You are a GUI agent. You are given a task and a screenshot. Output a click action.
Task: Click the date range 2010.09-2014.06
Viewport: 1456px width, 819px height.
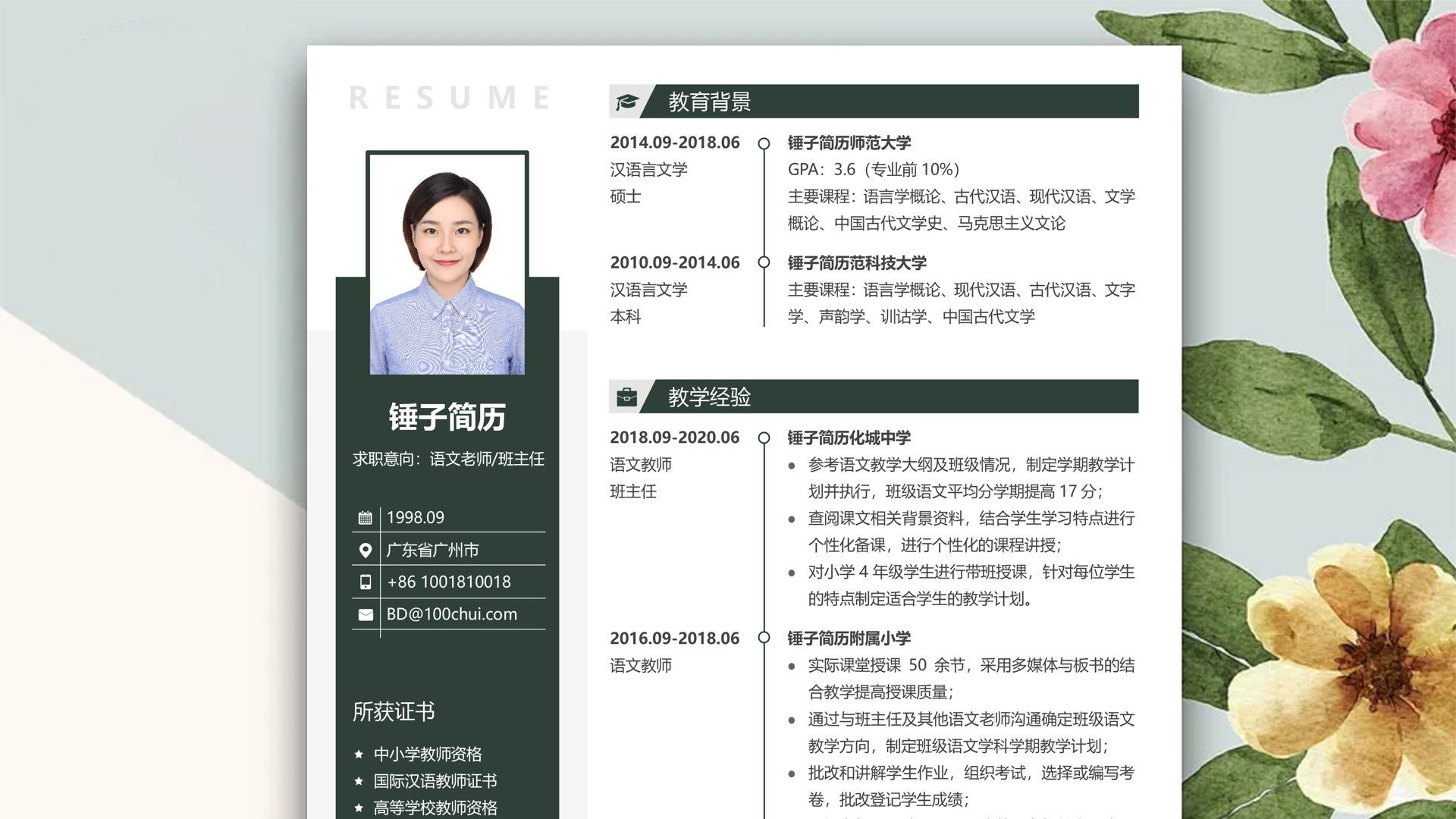coord(675,262)
